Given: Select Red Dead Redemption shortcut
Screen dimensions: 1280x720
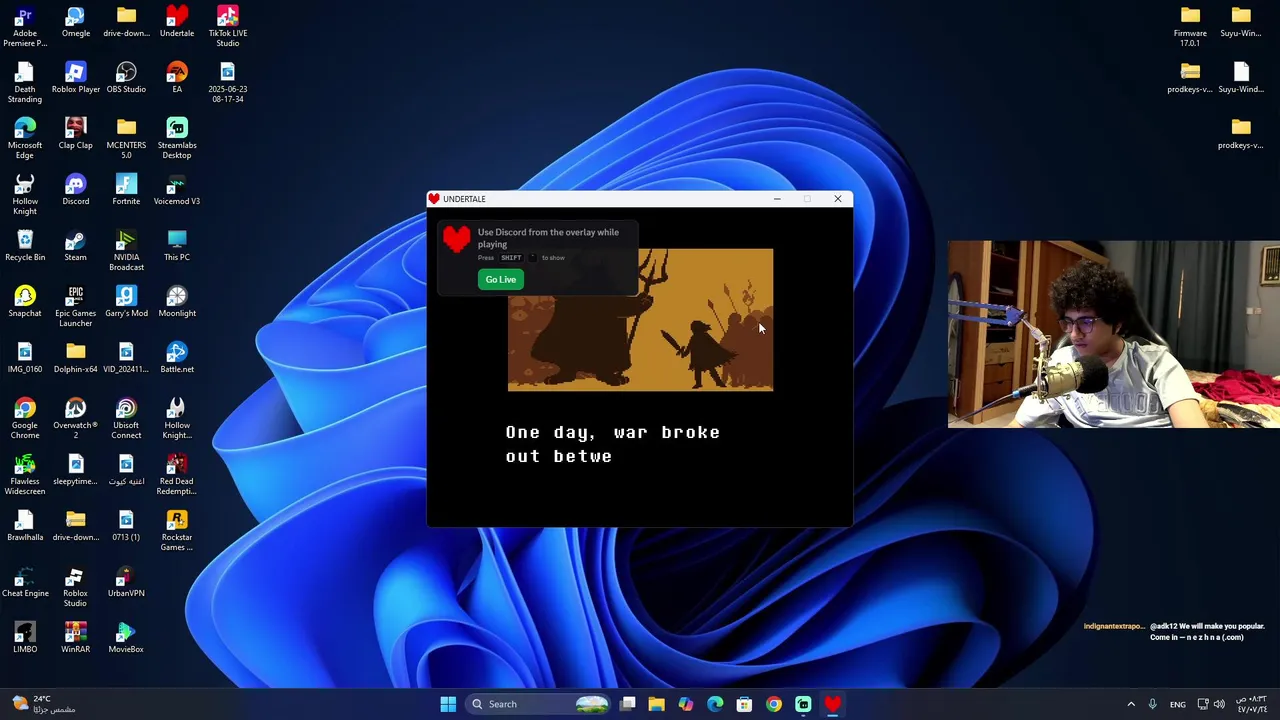Looking at the screenshot, I should (177, 475).
